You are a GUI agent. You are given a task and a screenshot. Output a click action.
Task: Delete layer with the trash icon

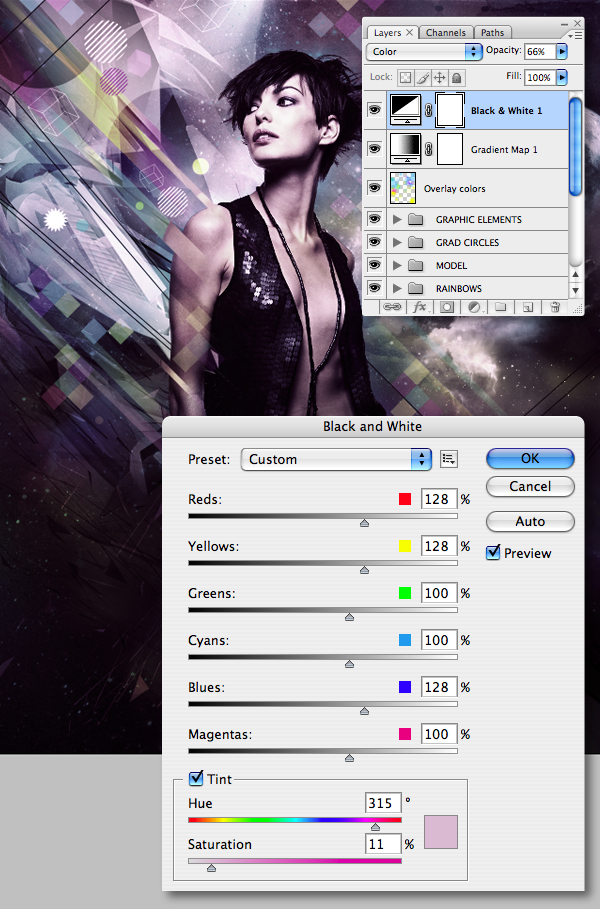pos(555,307)
